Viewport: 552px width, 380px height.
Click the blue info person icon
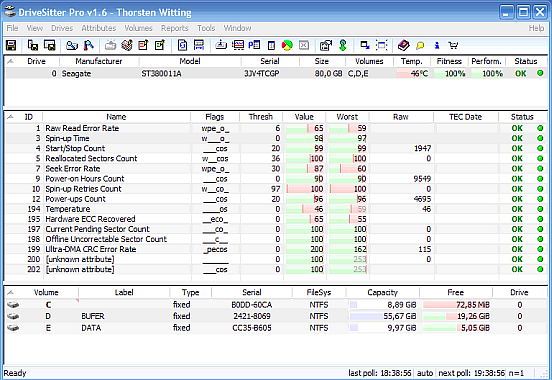point(437,45)
